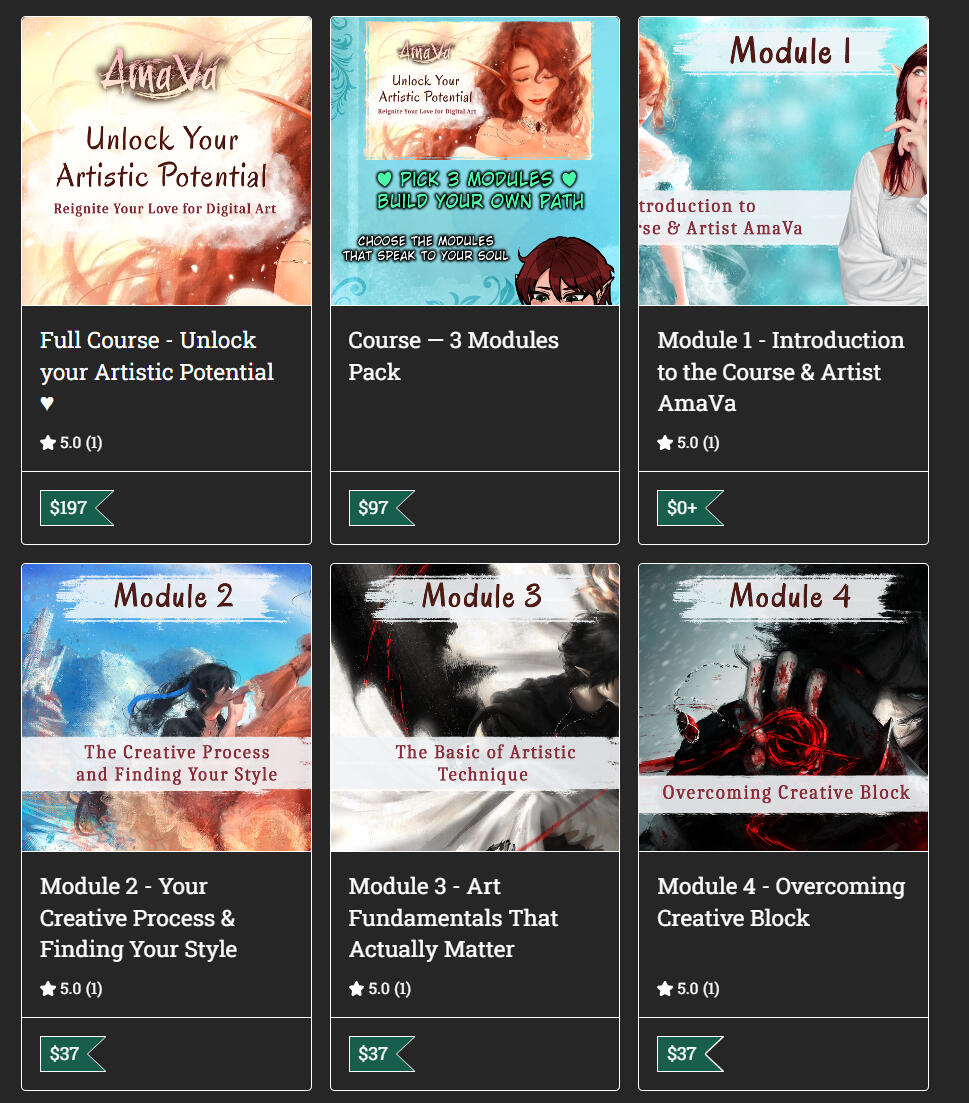Open the Module 1 cover image
Screen dimensions: 969x1103
tap(783, 161)
